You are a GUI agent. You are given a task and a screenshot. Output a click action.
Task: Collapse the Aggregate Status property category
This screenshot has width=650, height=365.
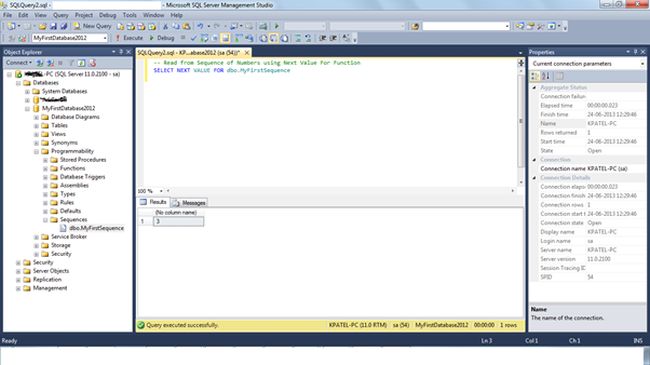coord(534,88)
